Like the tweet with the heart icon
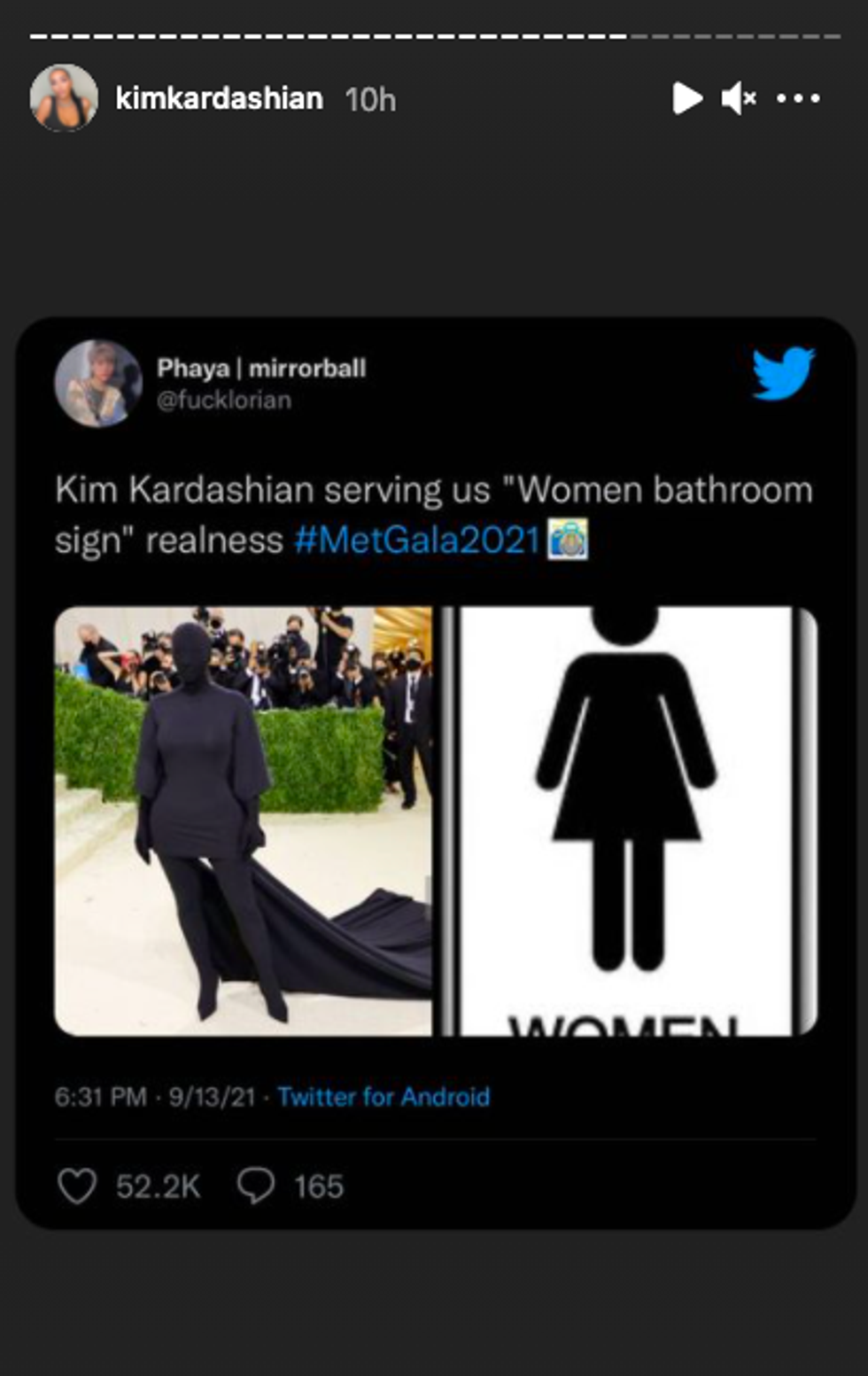Screen dimensions: 868x1376 (77, 1186)
